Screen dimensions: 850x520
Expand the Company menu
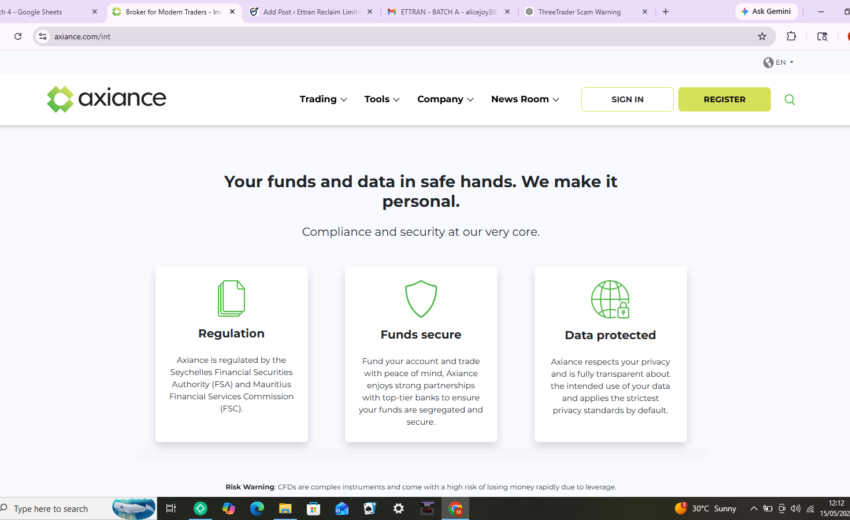click(x=445, y=99)
